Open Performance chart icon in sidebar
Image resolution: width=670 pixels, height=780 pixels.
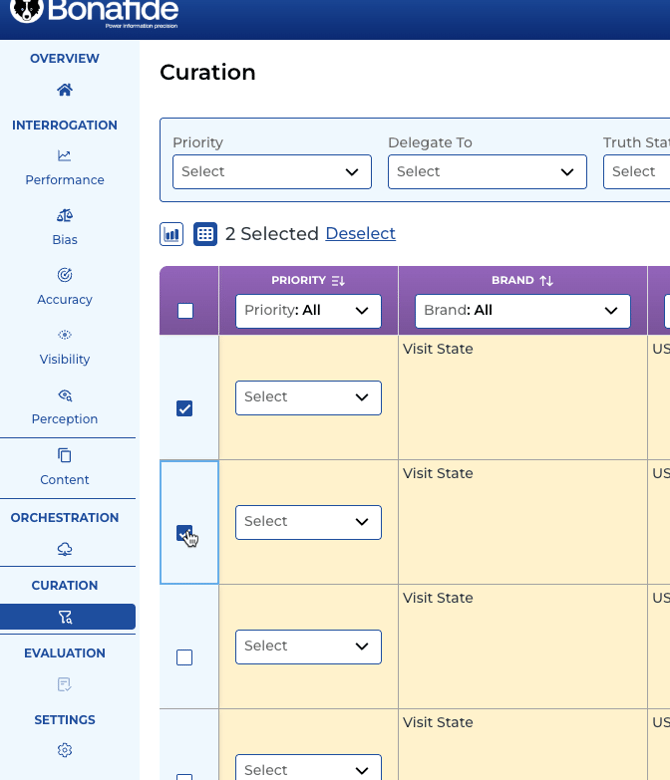(x=65, y=156)
